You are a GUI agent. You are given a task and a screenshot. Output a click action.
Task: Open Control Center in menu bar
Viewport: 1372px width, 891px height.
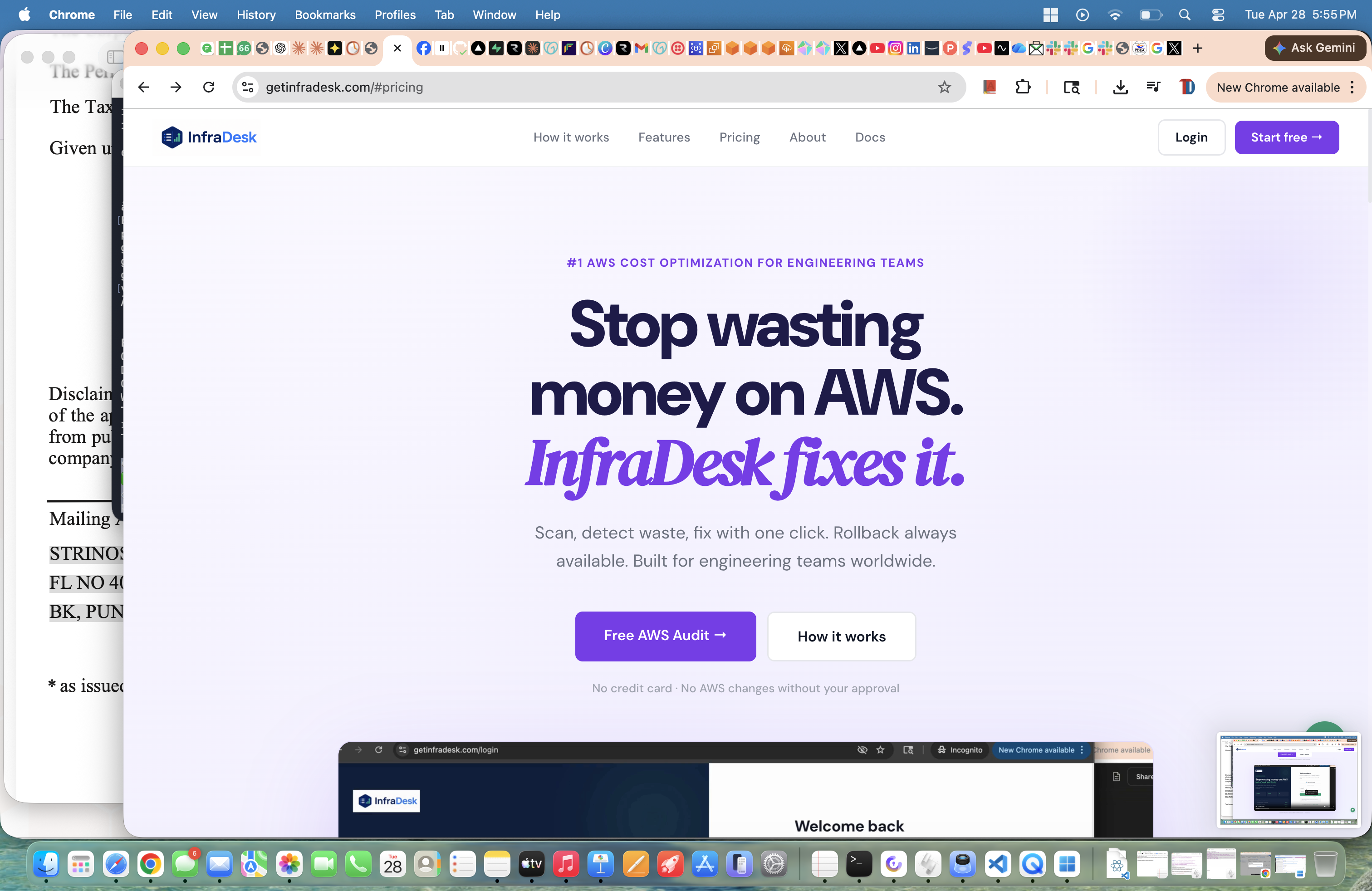(1217, 15)
